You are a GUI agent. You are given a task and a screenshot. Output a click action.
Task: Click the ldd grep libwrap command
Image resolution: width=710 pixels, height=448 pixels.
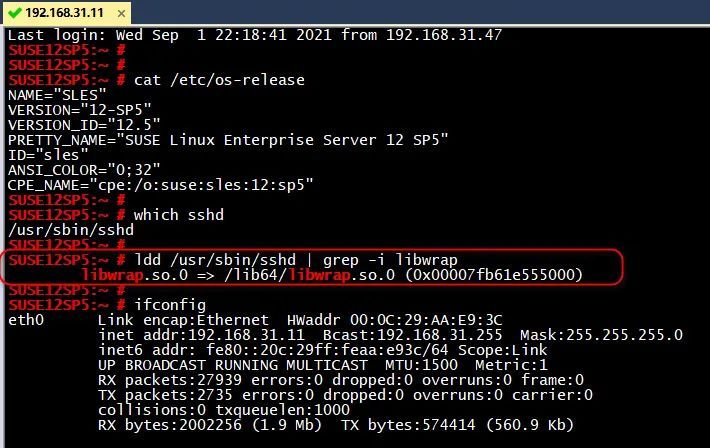coord(296,260)
